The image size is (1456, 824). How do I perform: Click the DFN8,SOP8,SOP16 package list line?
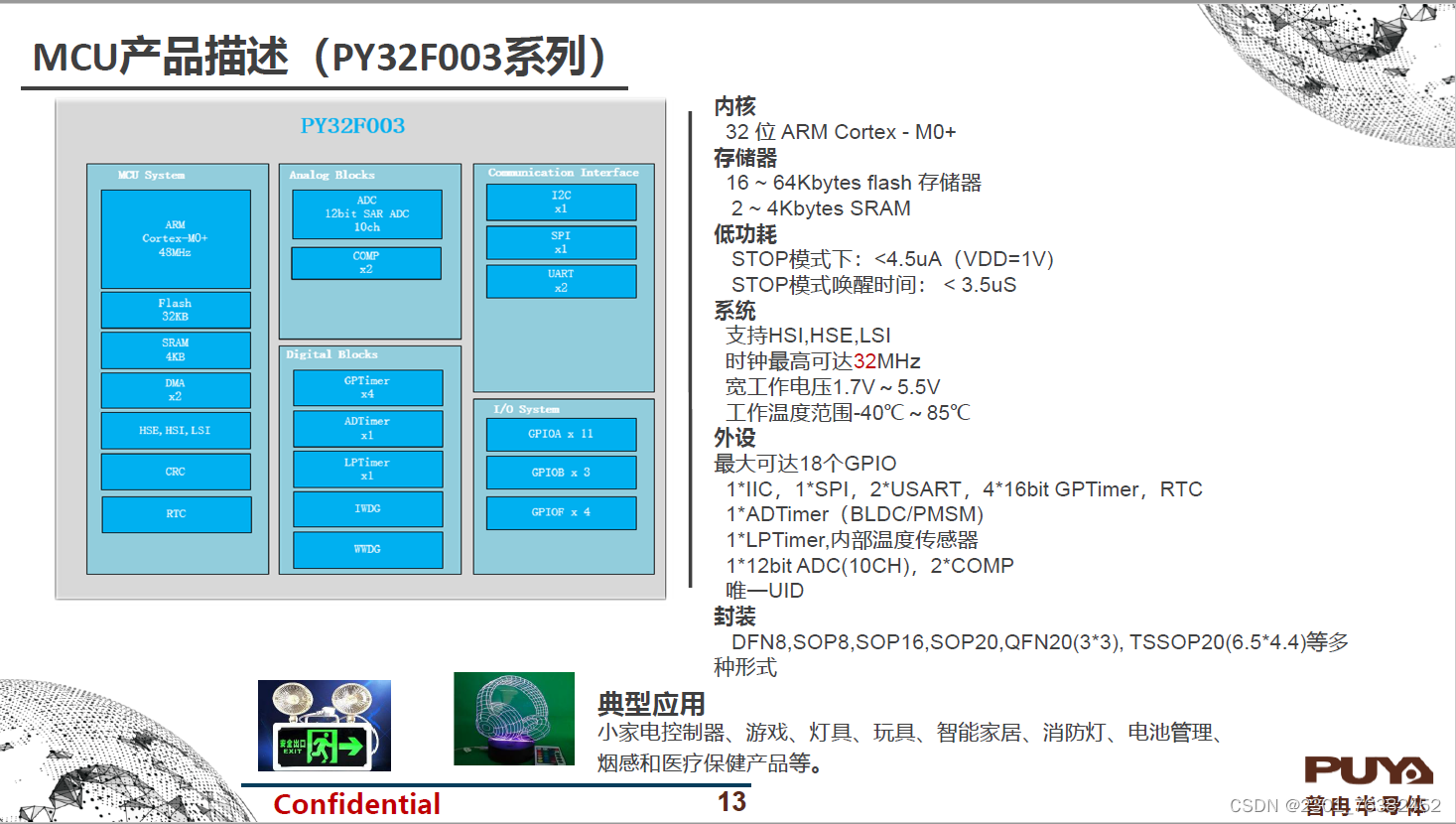(1040, 642)
